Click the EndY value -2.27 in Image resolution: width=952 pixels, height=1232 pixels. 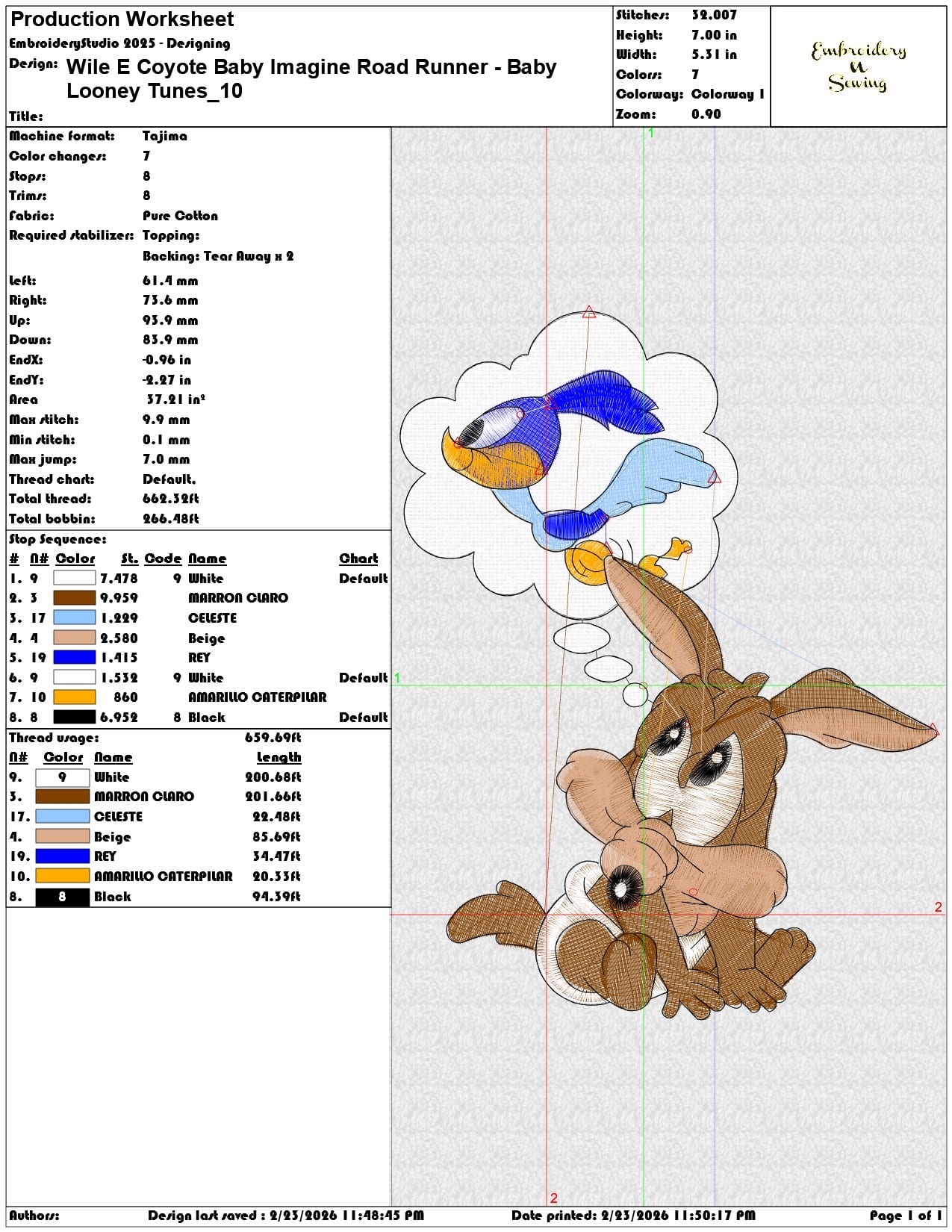[x=167, y=380]
